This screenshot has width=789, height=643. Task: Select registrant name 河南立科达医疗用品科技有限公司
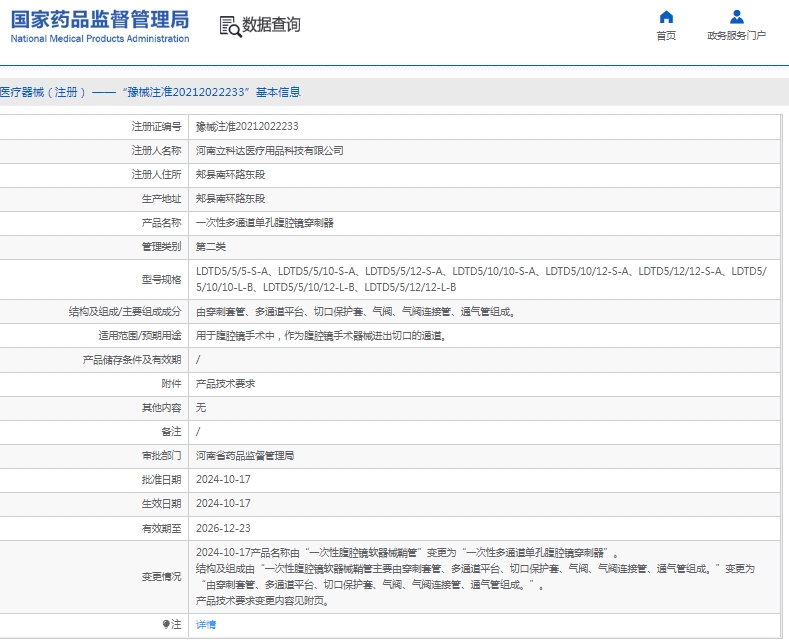[270, 150]
